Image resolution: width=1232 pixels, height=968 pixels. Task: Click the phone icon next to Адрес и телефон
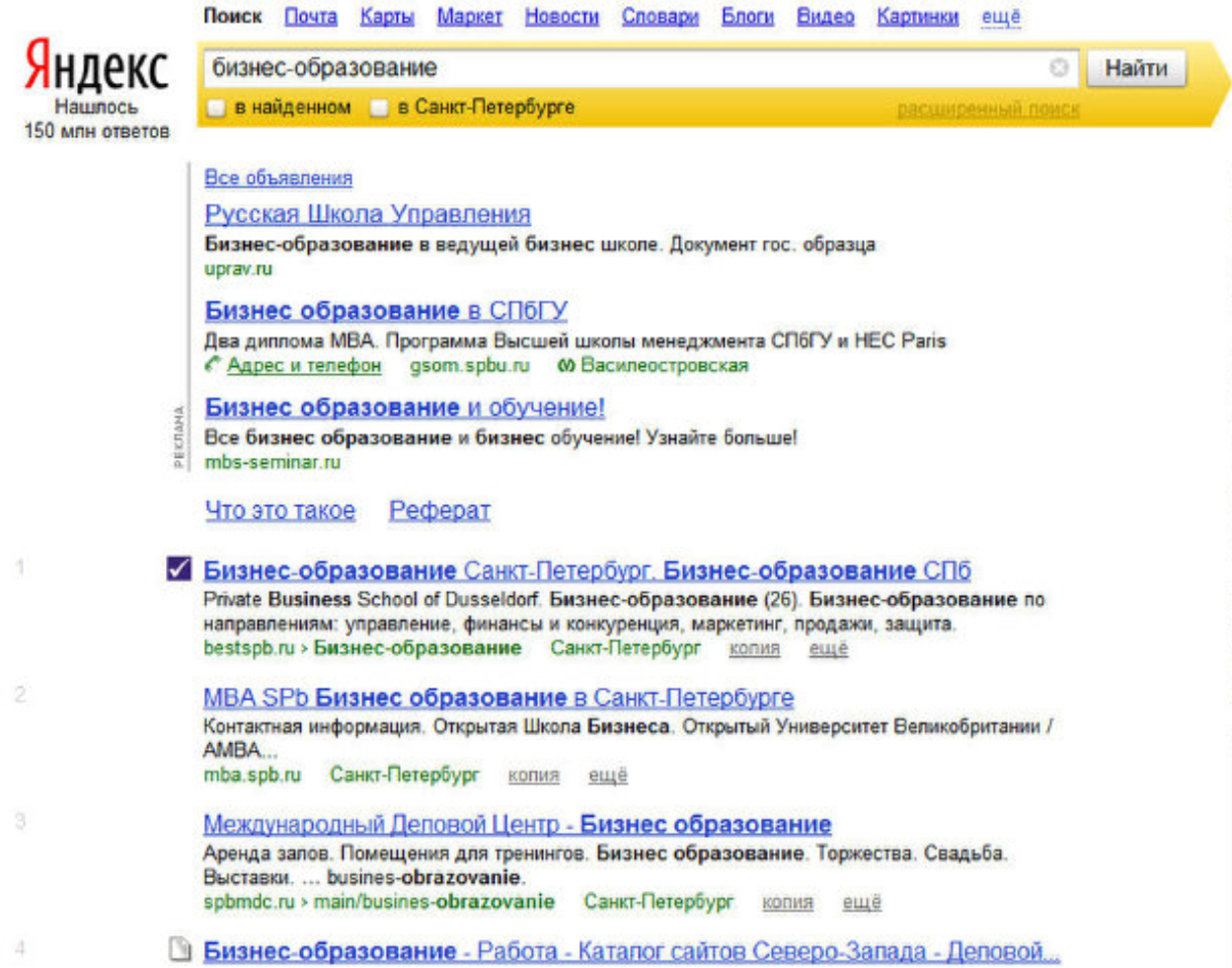[212, 364]
